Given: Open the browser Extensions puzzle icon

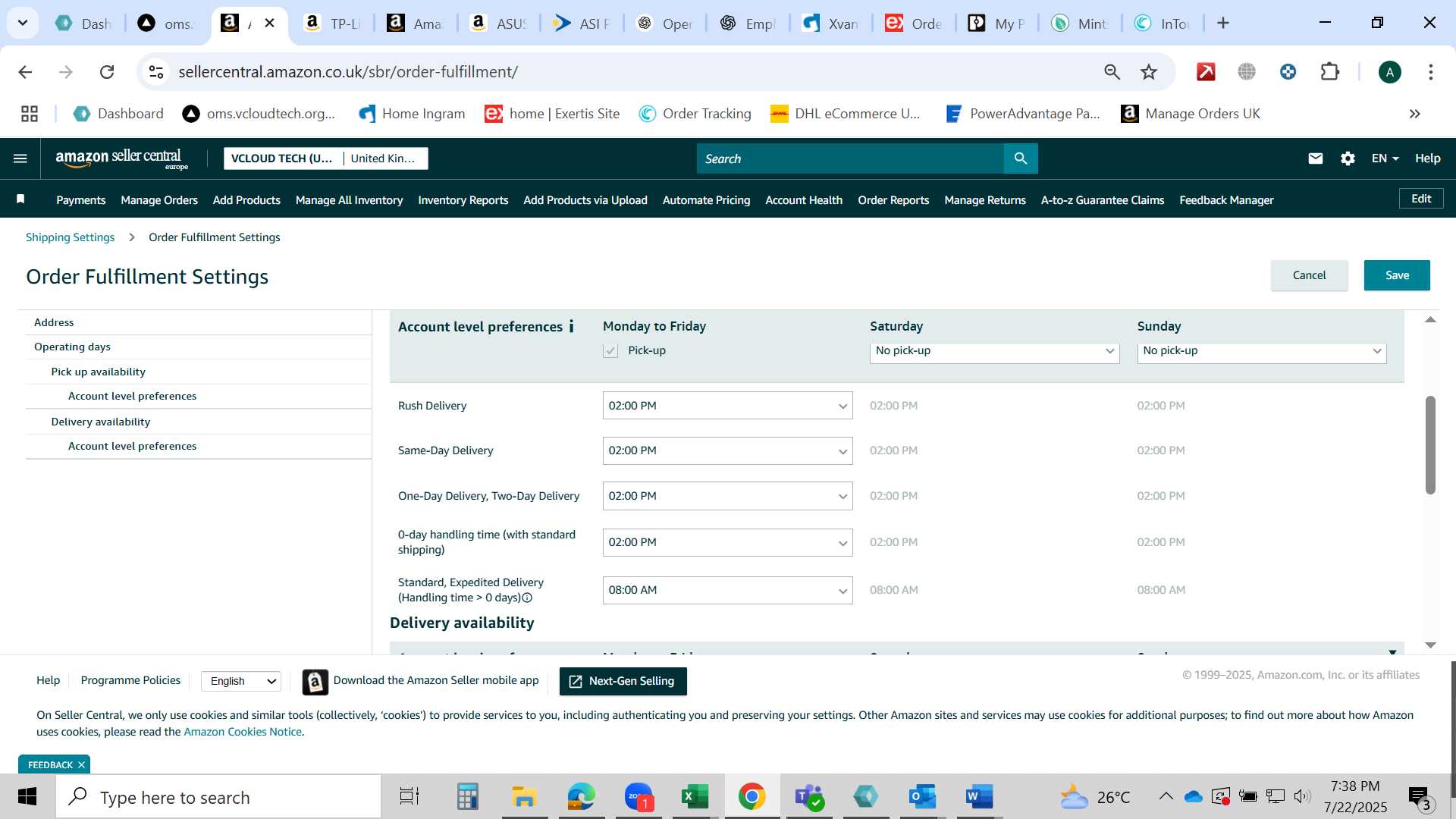Looking at the screenshot, I should point(1329,72).
